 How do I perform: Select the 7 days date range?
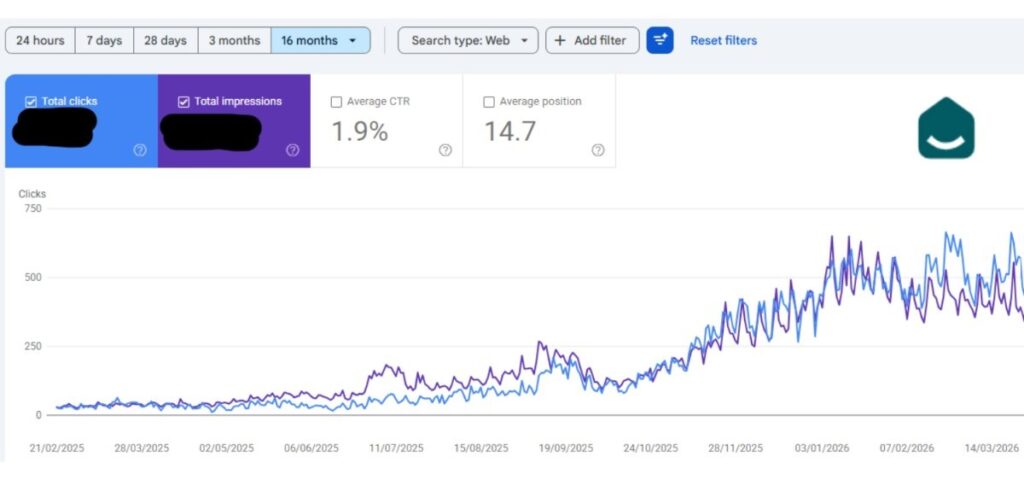point(104,40)
